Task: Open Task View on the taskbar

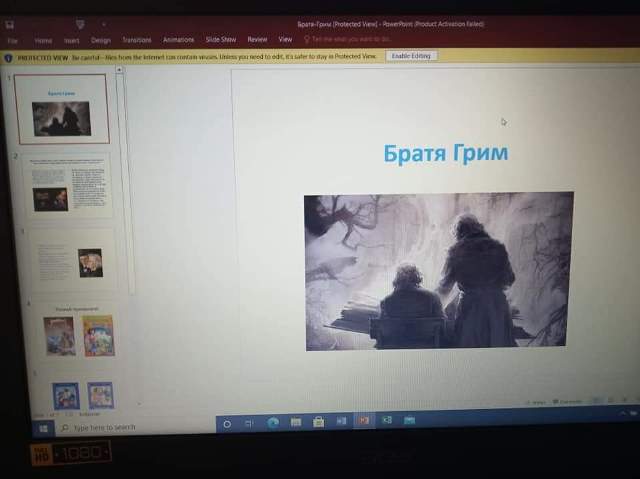Action: coord(249,424)
